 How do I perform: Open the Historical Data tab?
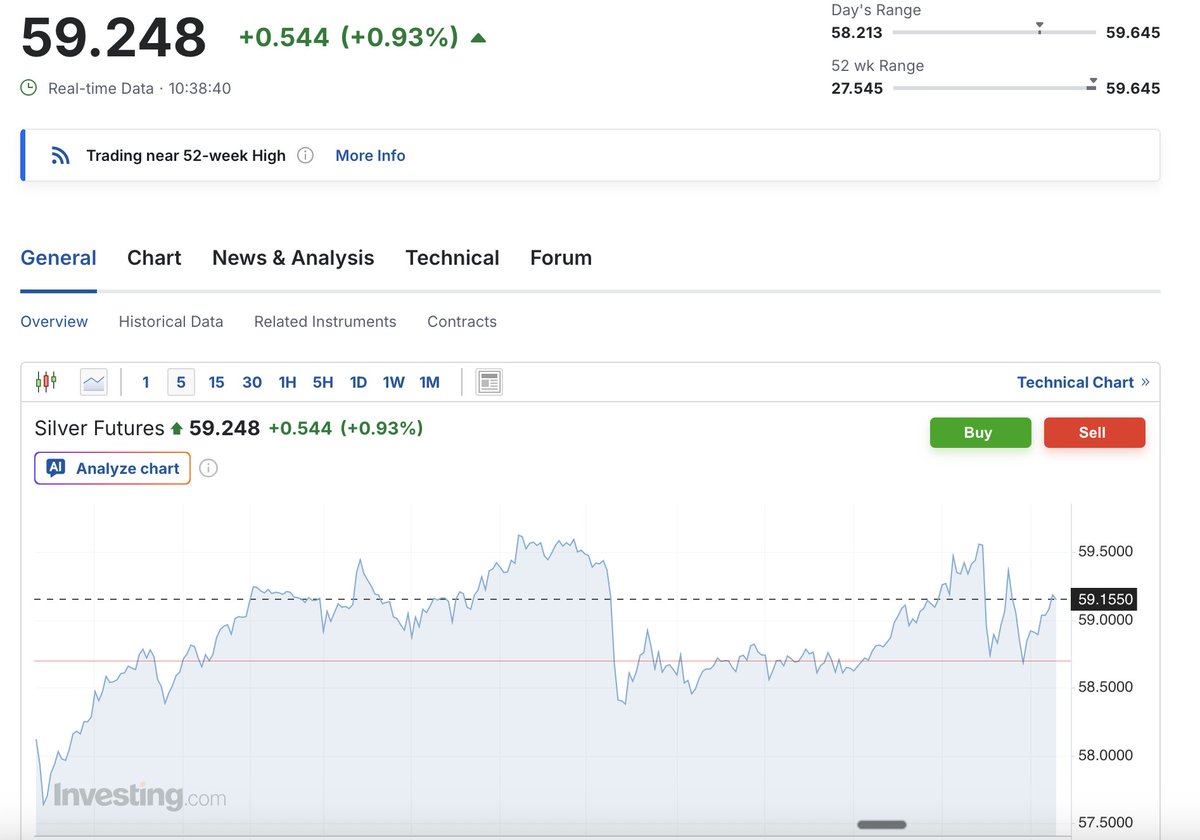(170, 321)
